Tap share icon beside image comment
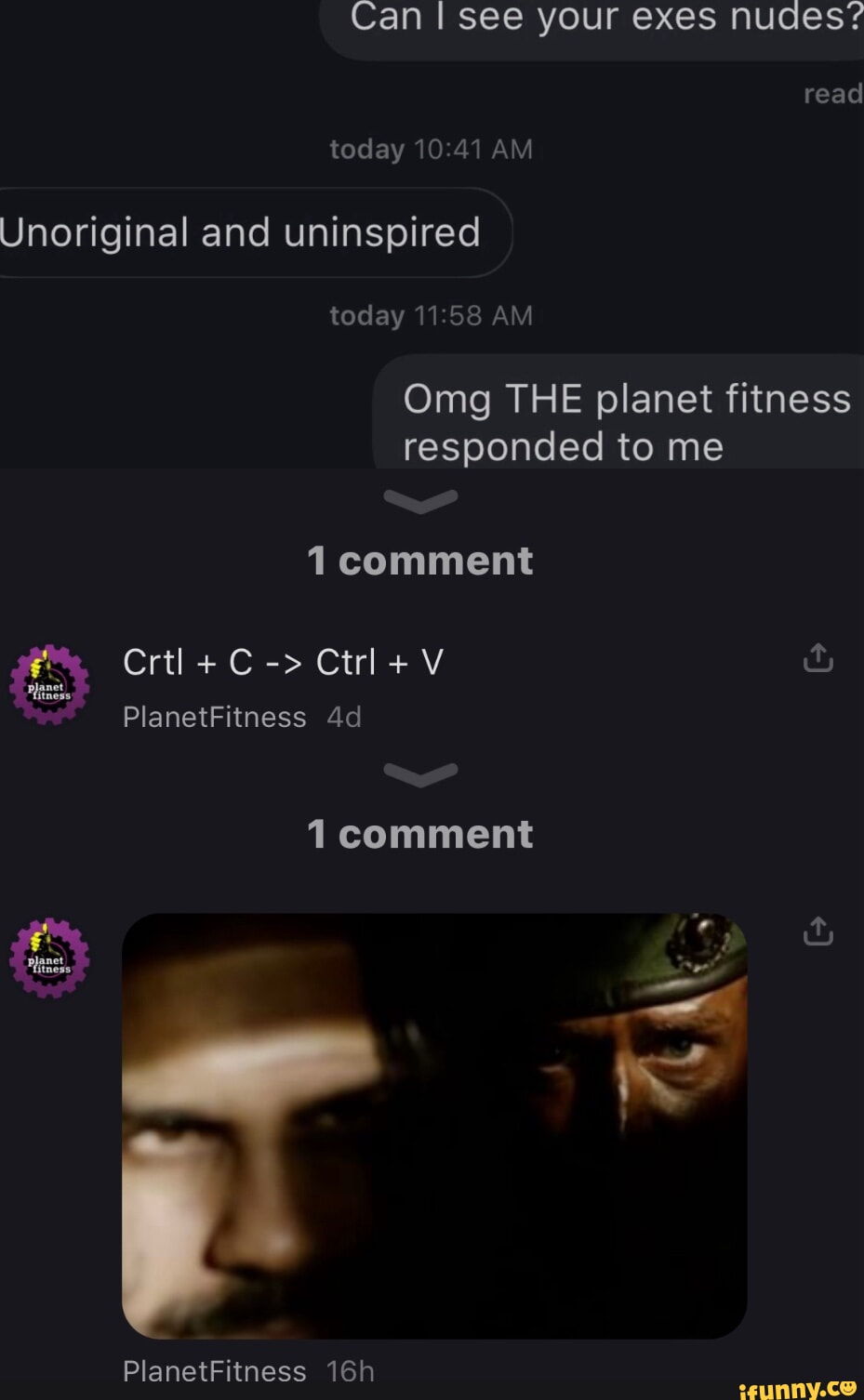Viewport: 864px width, 1400px height. point(817,931)
